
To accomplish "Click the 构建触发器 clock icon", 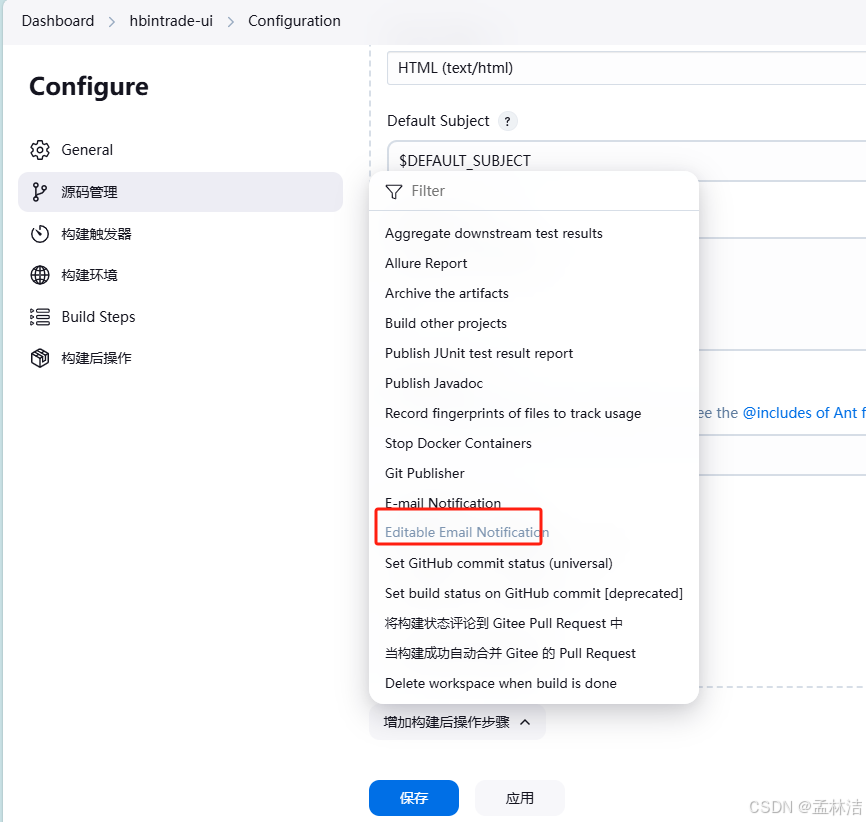I will click(40, 234).
